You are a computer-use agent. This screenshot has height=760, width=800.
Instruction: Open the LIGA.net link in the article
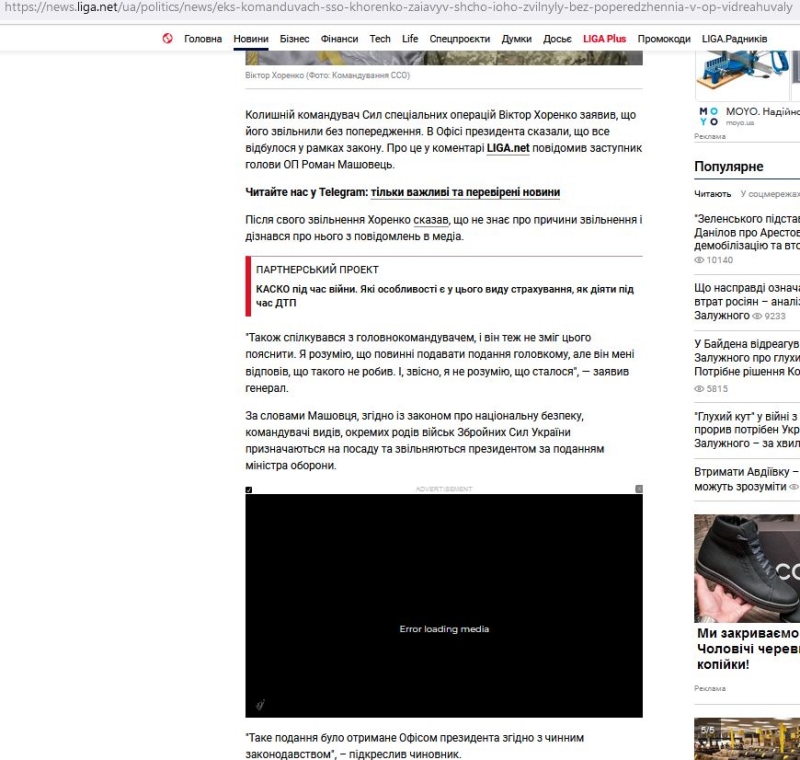(x=507, y=148)
